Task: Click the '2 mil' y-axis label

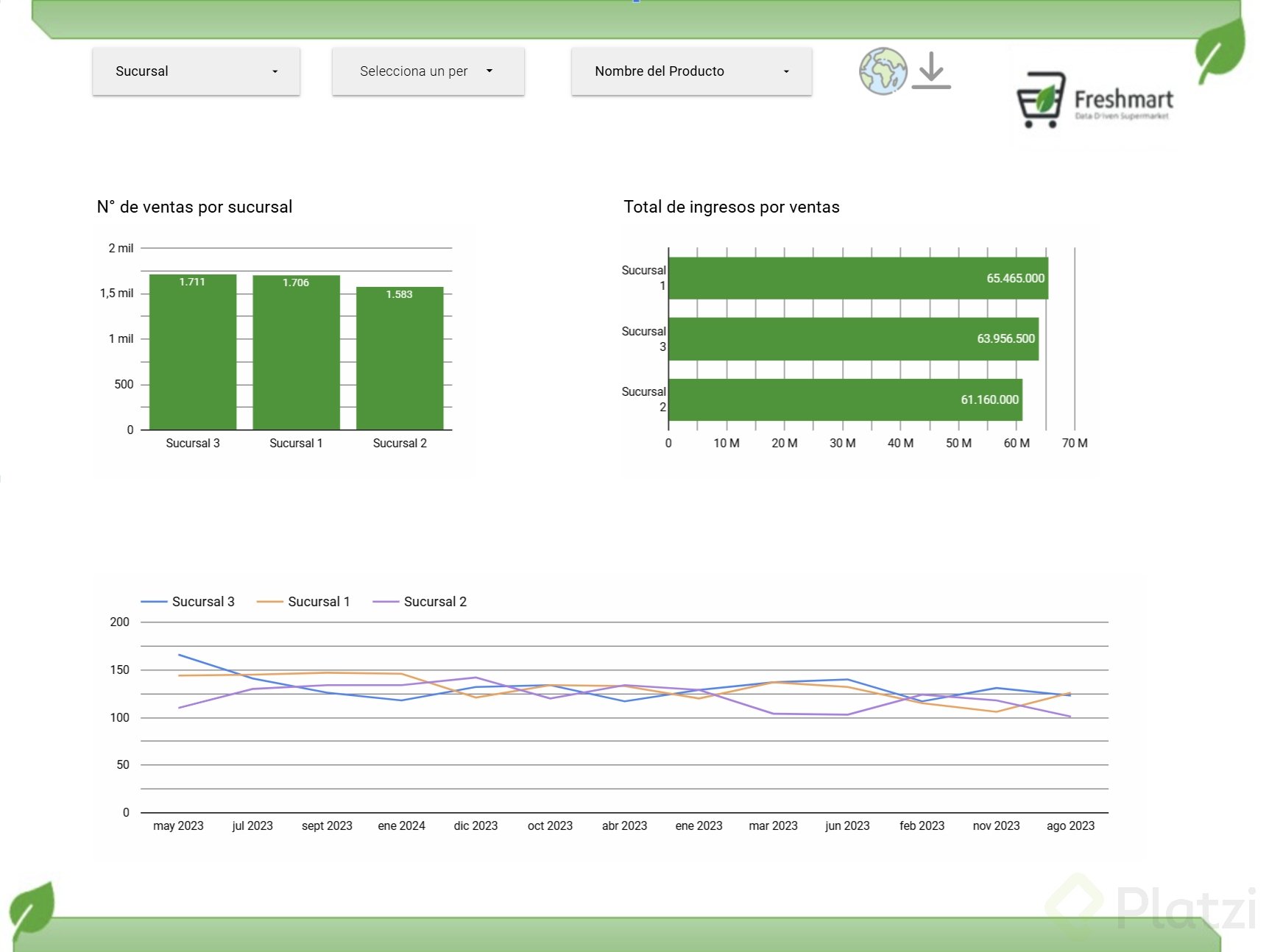Action: (121, 248)
